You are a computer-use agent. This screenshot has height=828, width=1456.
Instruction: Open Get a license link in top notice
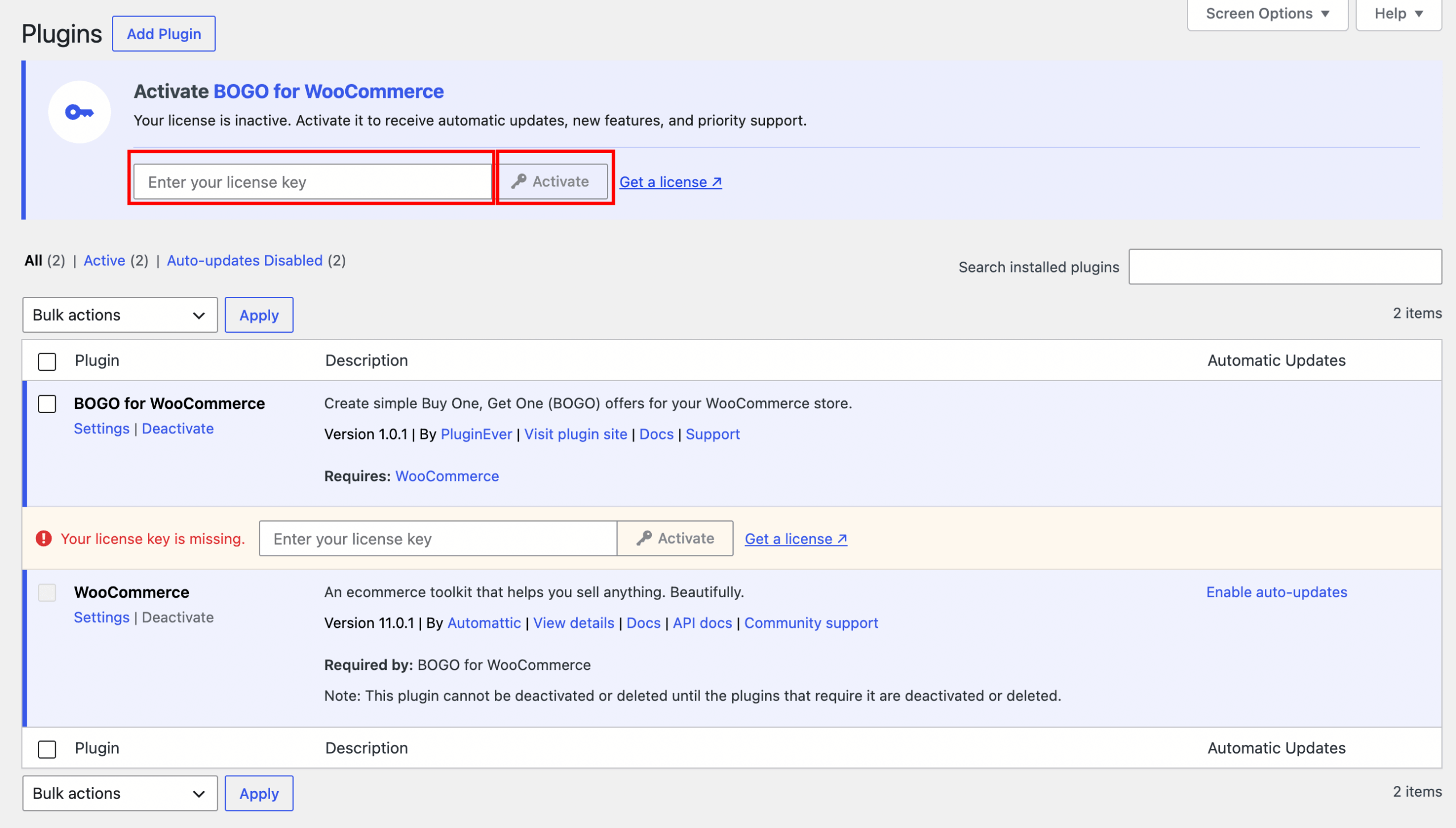pos(671,182)
